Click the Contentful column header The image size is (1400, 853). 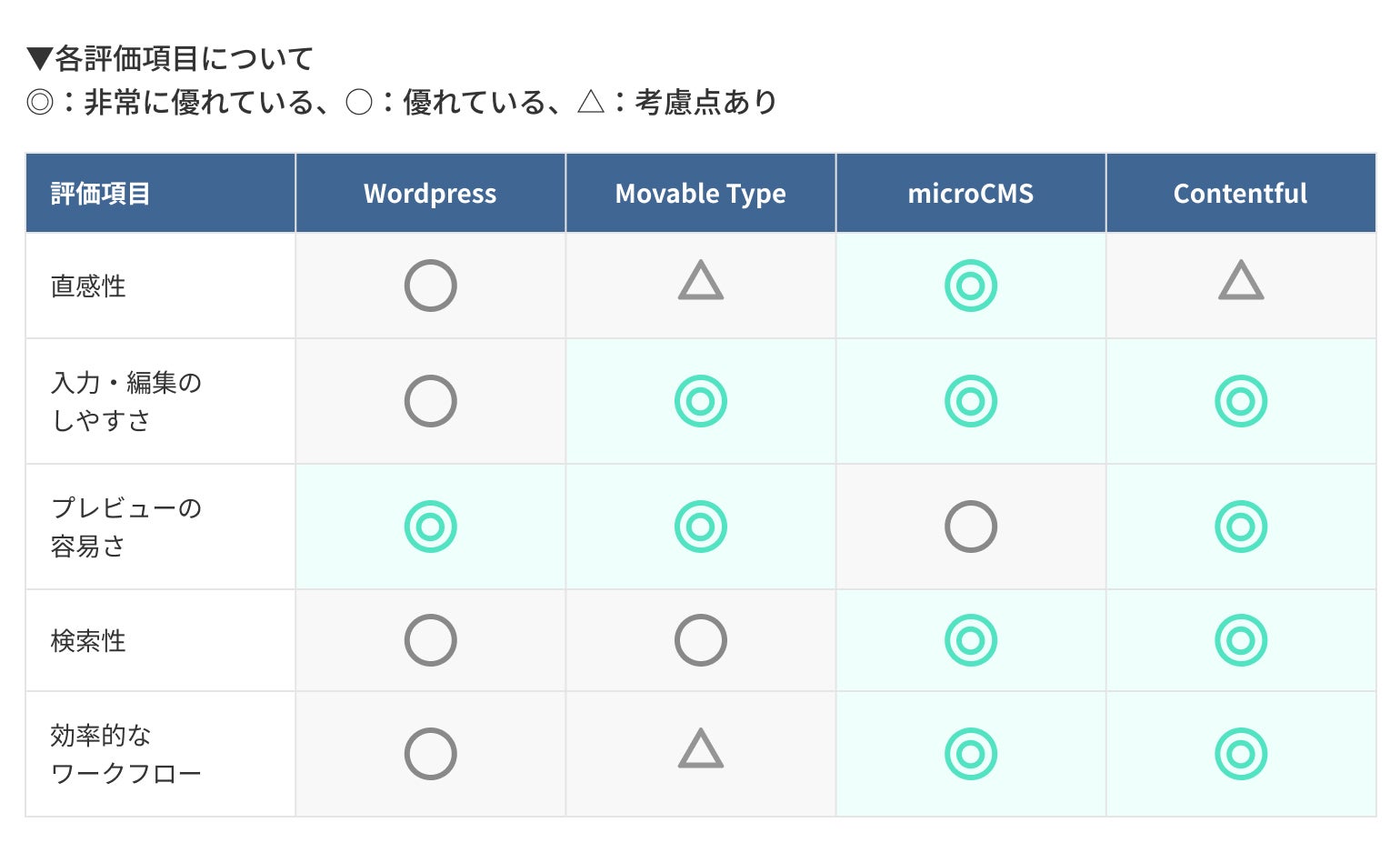point(1240,194)
